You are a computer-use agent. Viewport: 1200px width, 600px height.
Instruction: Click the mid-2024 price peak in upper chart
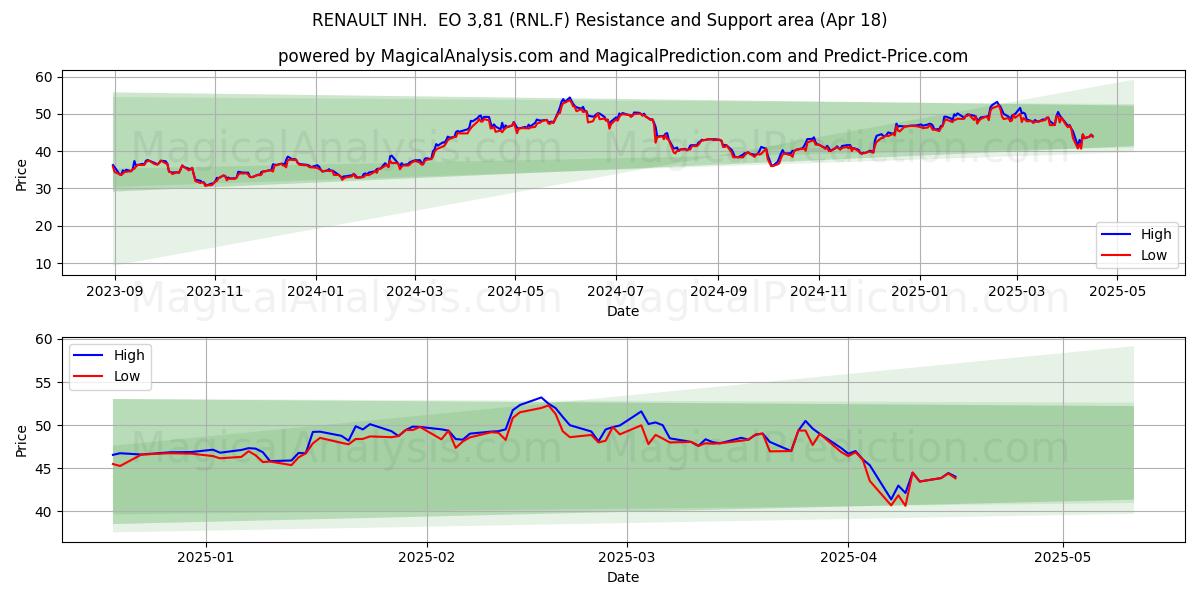(x=569, y=98)
